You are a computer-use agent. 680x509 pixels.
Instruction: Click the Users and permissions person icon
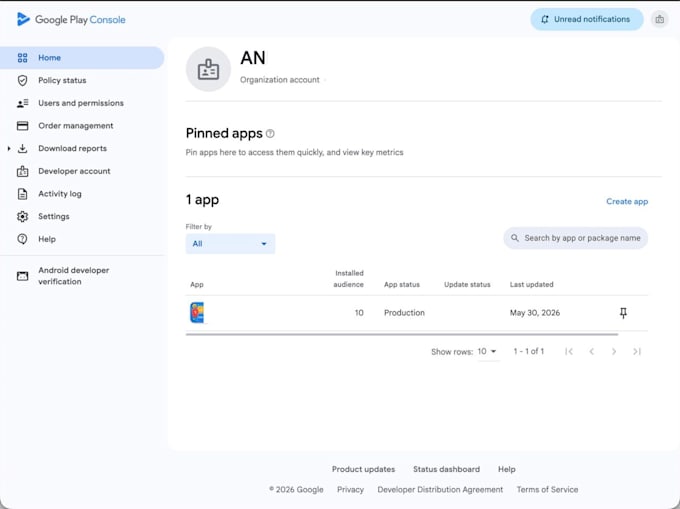pyautogui.click(x=23, y=103)
